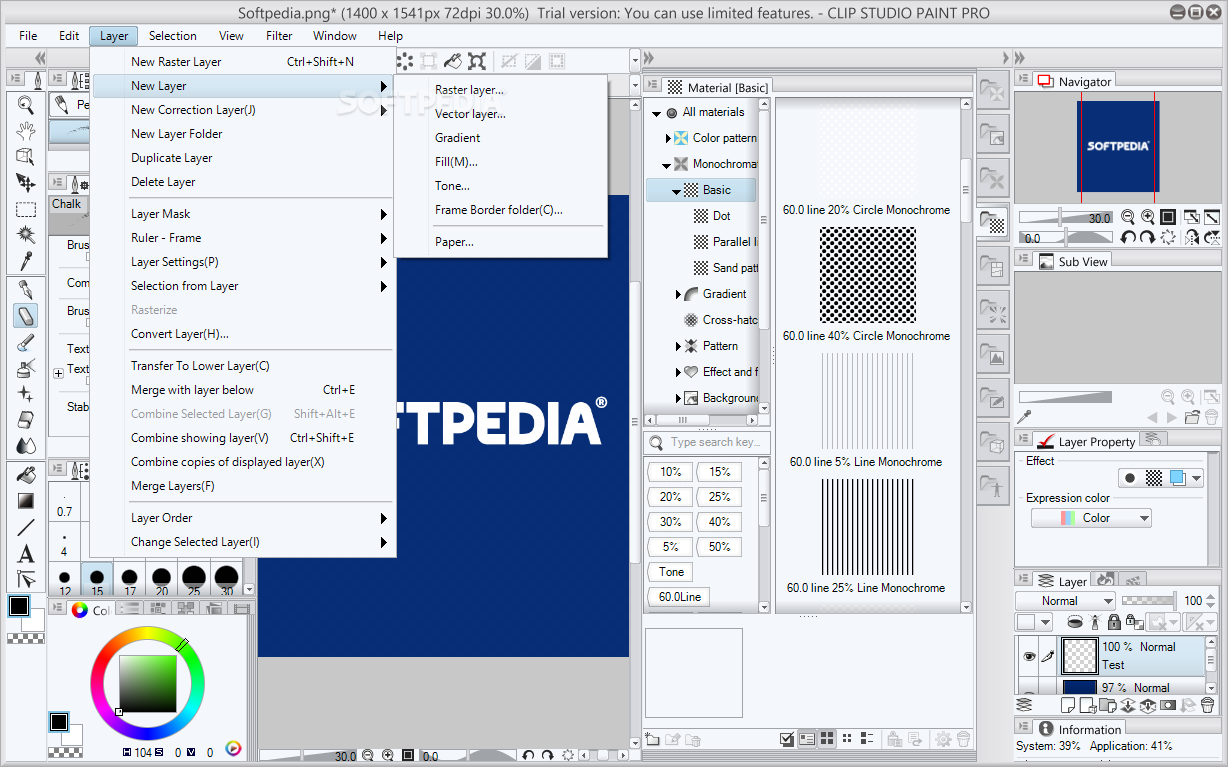1228x767 pixels.
Task: Select the Operation object cube tool
Action: tap(26, 157)
